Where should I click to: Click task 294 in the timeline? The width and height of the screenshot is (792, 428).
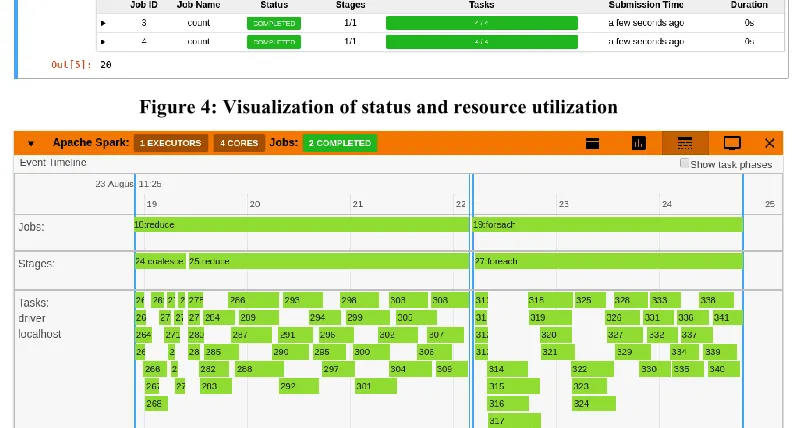(x=325, y=317)
